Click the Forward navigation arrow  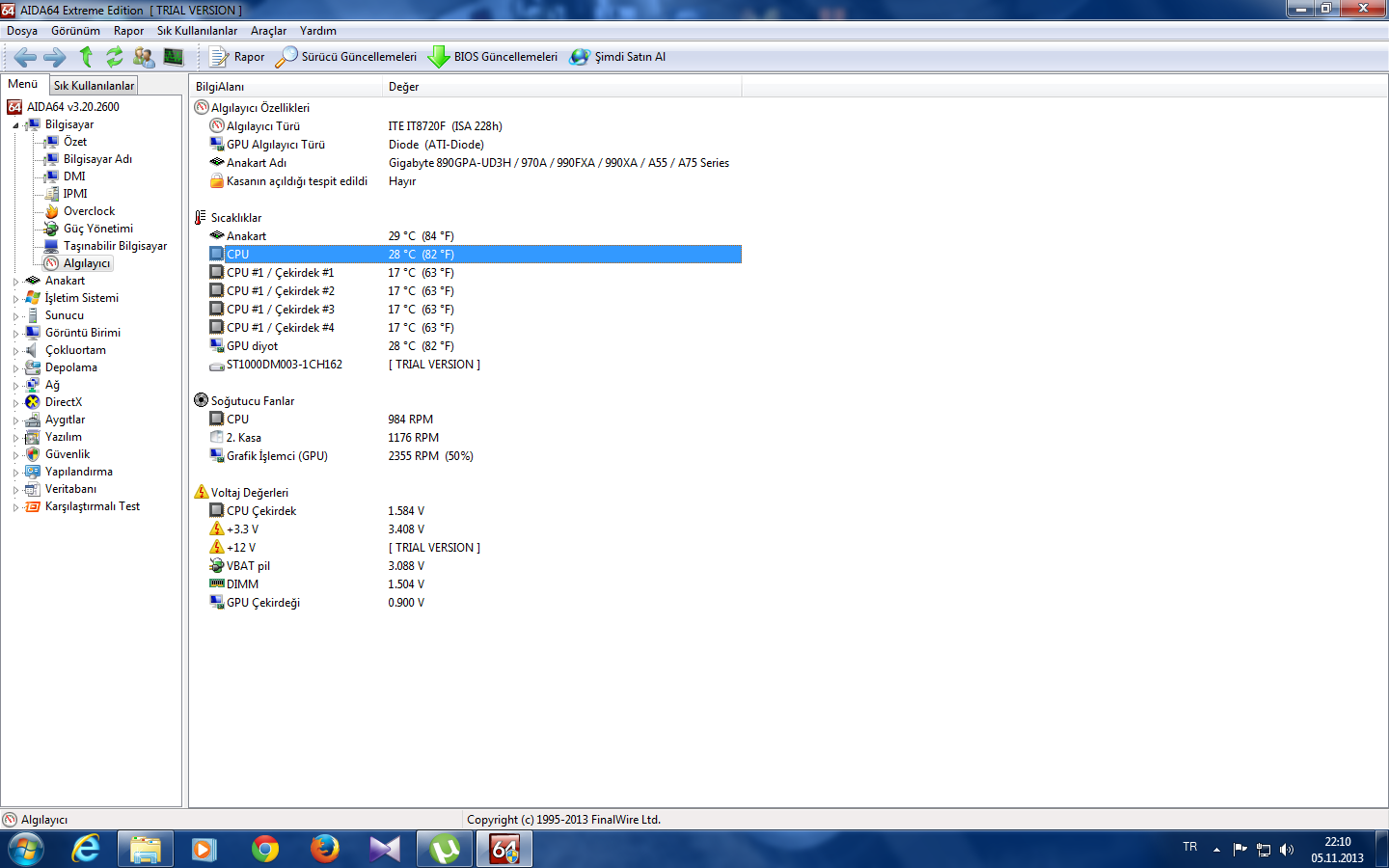[x=55, y=57]
